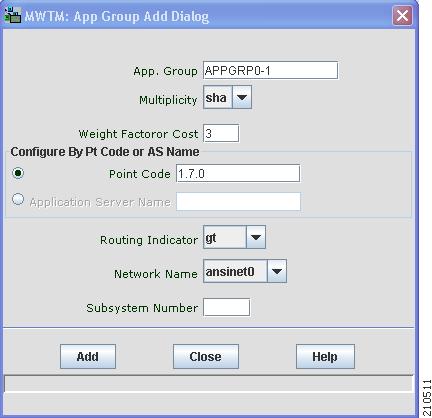The width and height of the screenshot is (432, 418).
Task: Click the App. Group text field
Action: (x=270, y=70)
